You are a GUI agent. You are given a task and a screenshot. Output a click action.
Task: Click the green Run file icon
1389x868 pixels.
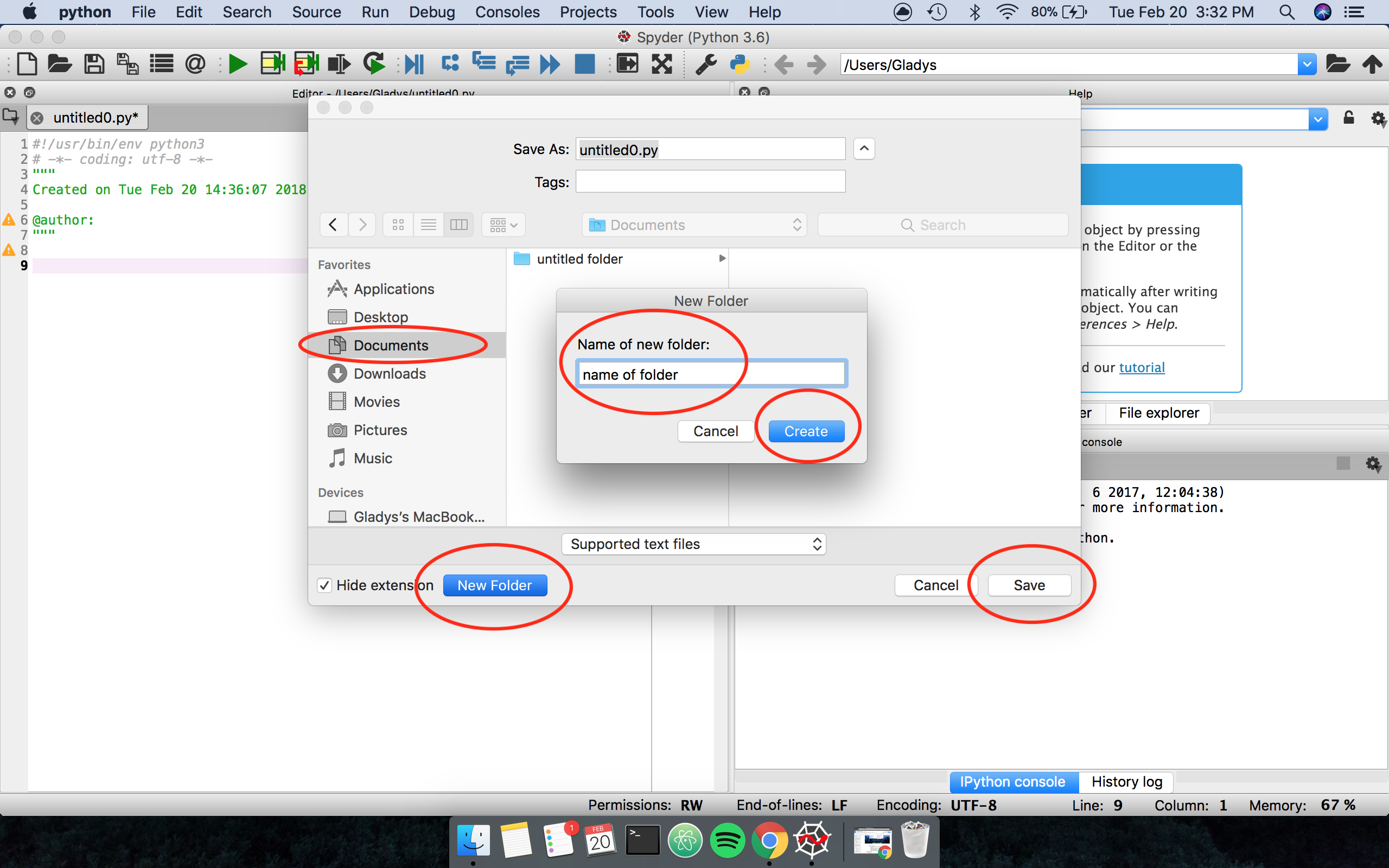click(238, 63)
